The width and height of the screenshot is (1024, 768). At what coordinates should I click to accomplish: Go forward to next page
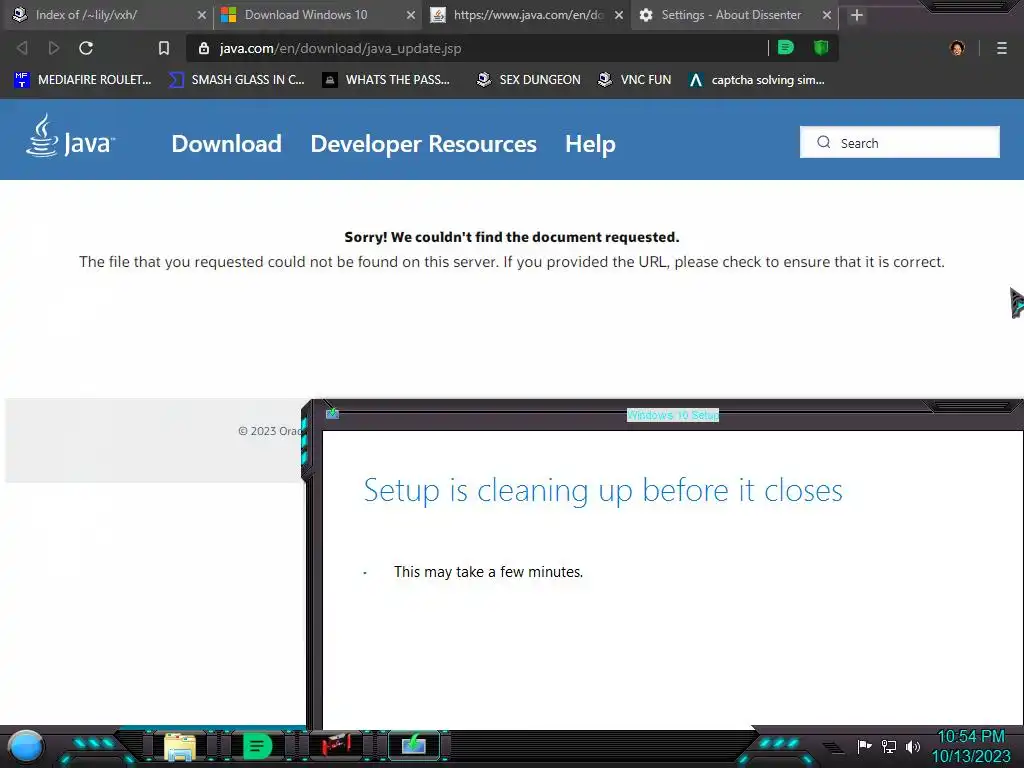tap(54, 48)
